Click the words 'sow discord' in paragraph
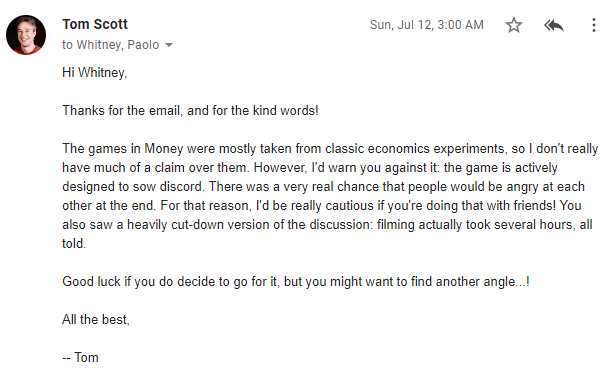Image resolution: width=615 pixels, height=371 pixels. coord(168,186)
